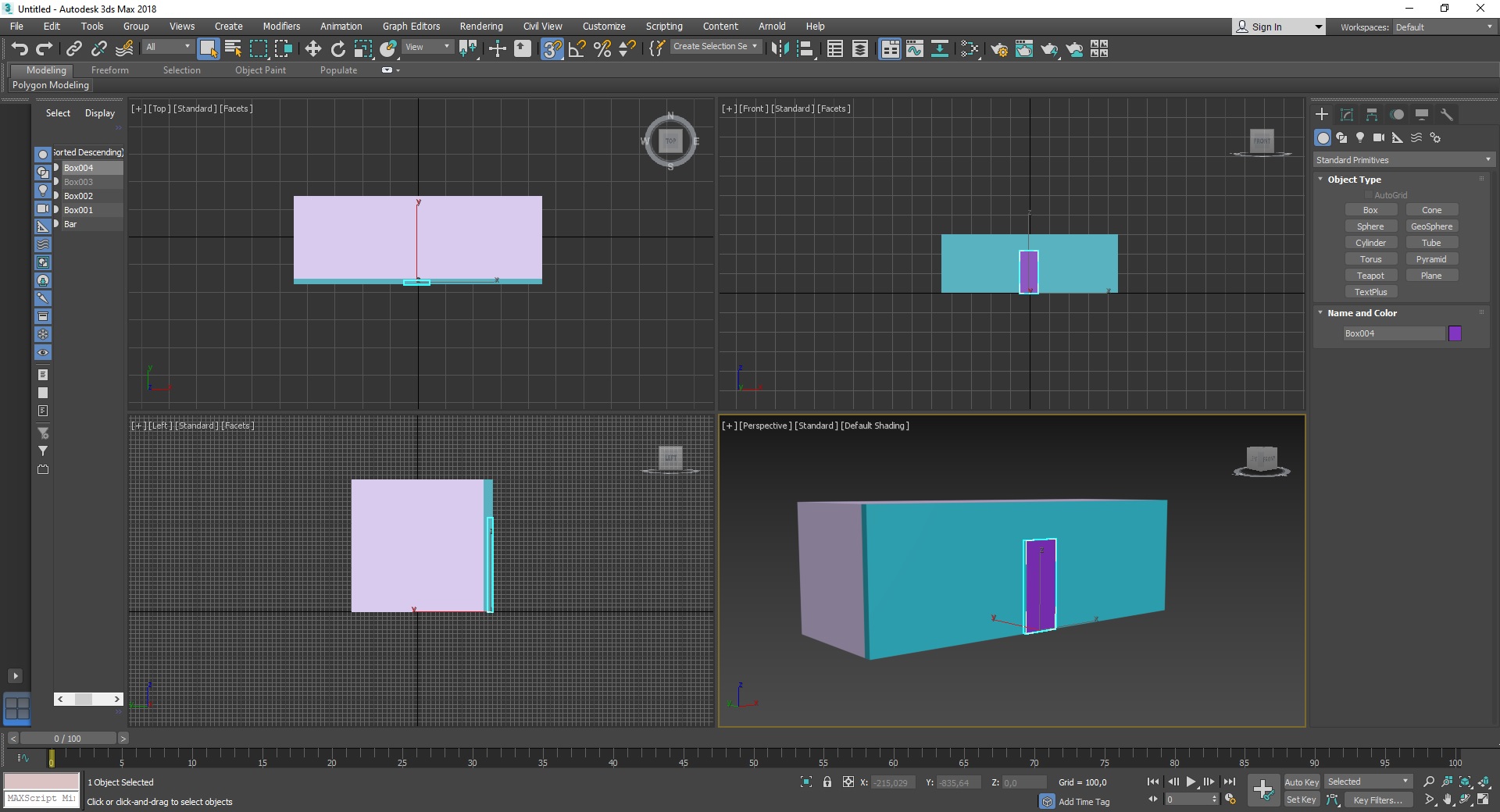Switch to the Display panel tab
The height and width of the screenshot is (812, 1500).
click(1422, 115)
